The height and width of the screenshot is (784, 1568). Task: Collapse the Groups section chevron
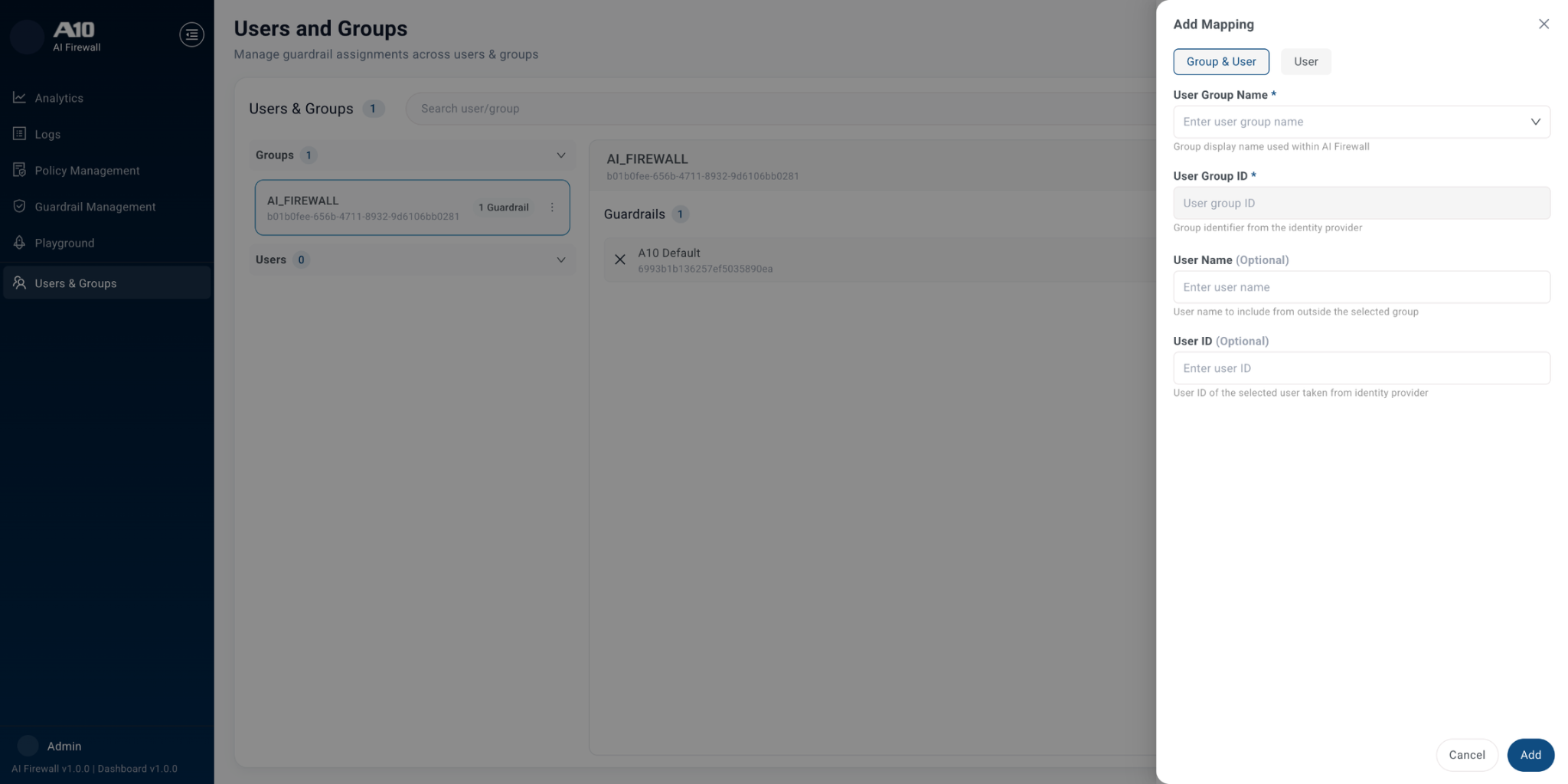click(x=560, y=155)
